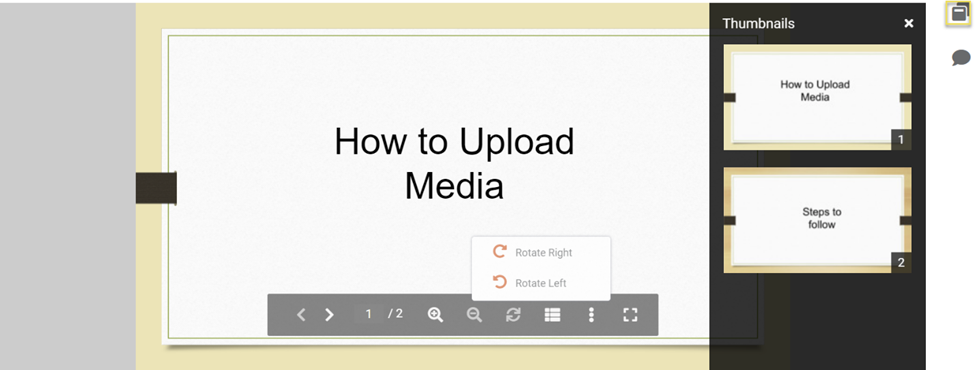The image size is (975, 370).
Task: Select the 'Steps to follow' thumbnail
Action: click(817, 220)
